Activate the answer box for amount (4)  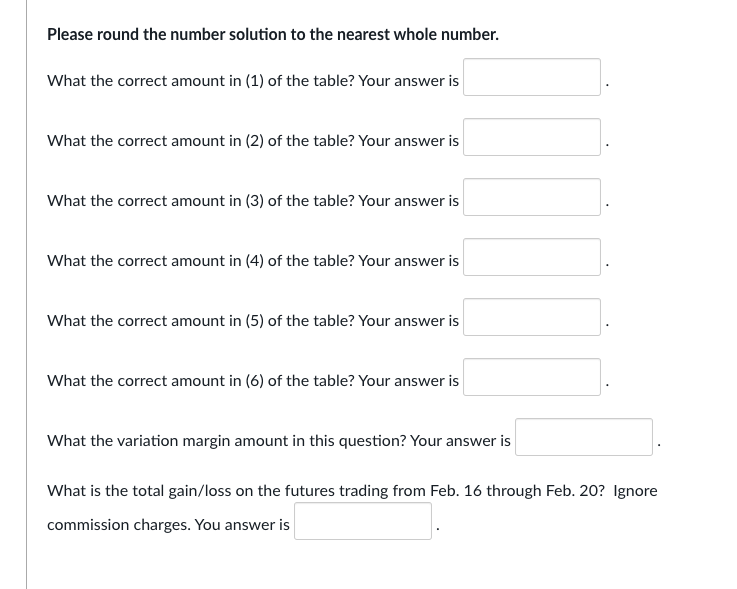click(532, 257)
